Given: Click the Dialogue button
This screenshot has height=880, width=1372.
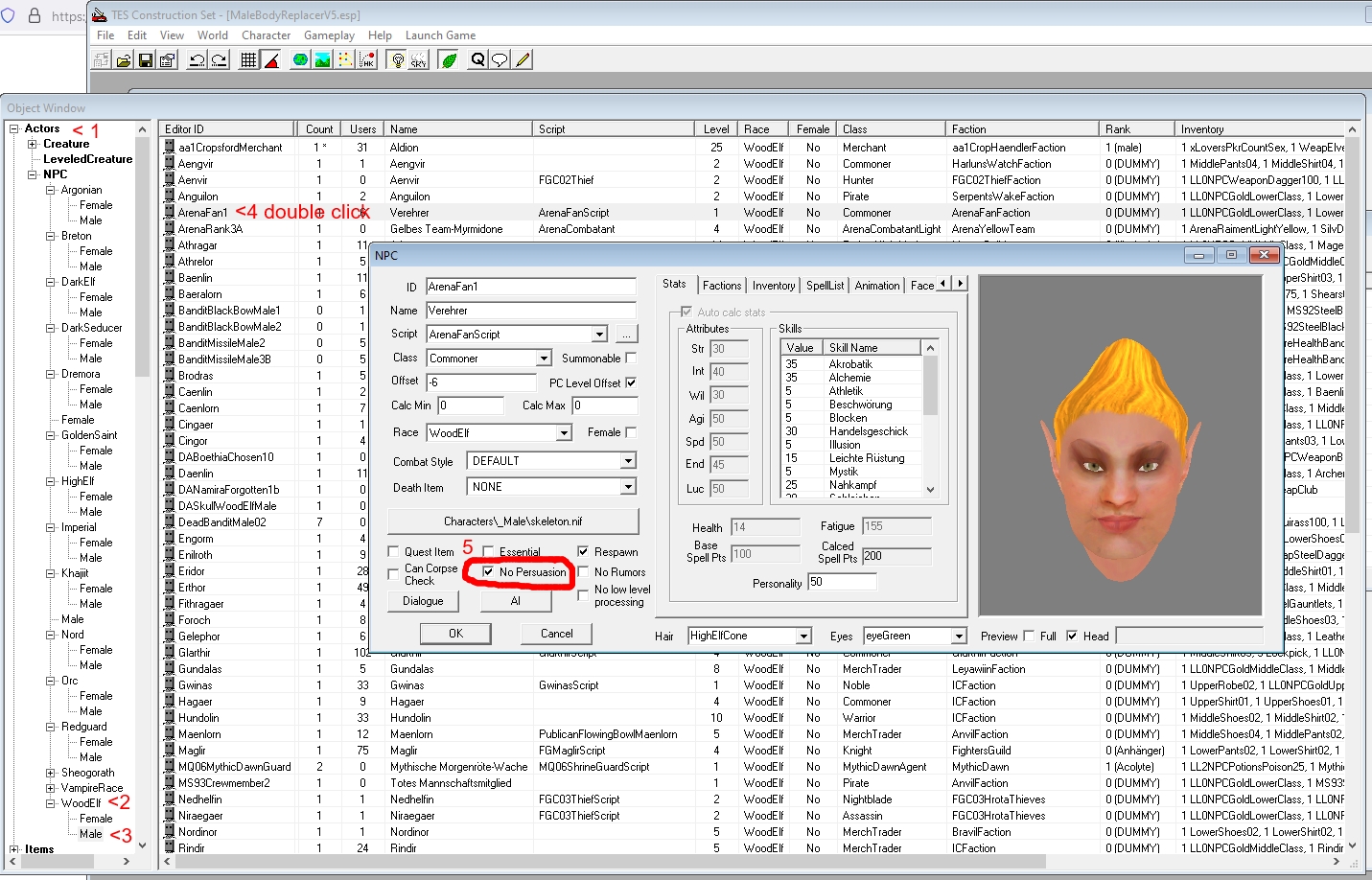Looking at the screenshot, I should (x=423, y=601).
